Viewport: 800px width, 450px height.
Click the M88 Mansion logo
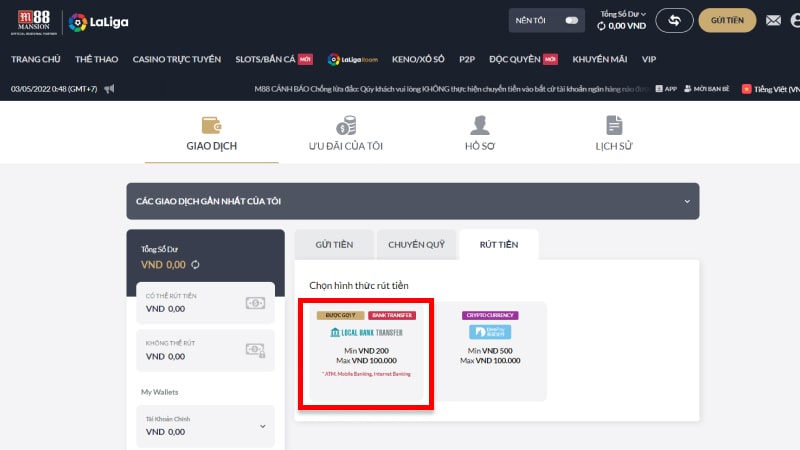[x=34, y=22]
